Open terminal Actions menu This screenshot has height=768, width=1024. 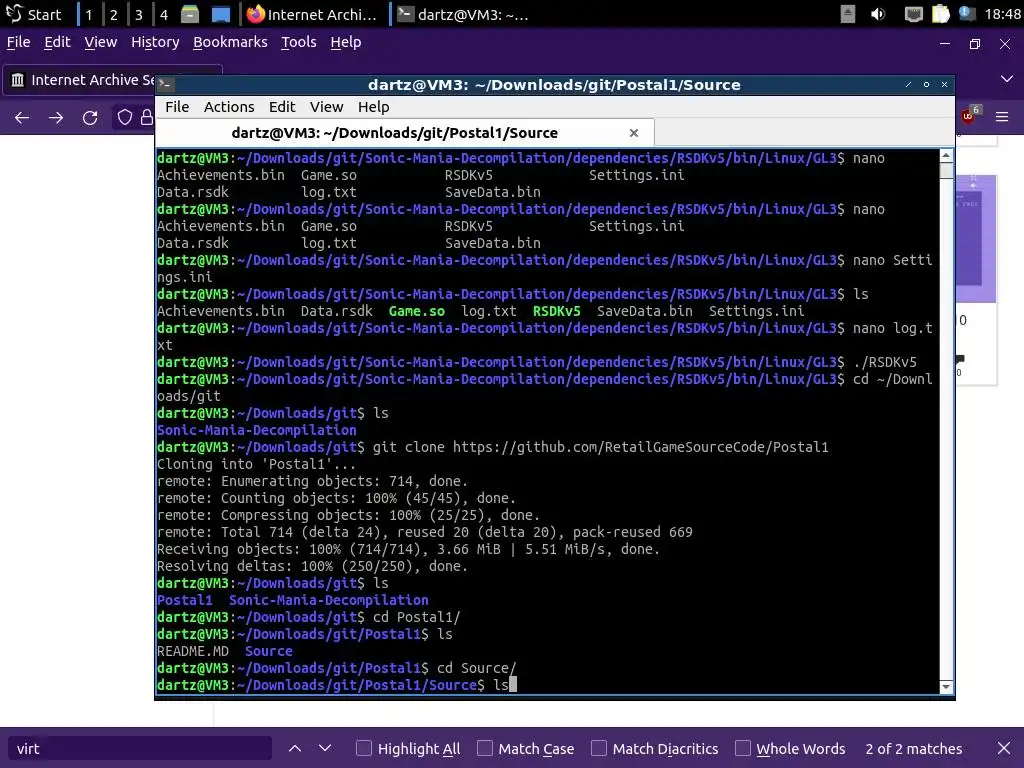coord(229,106)
